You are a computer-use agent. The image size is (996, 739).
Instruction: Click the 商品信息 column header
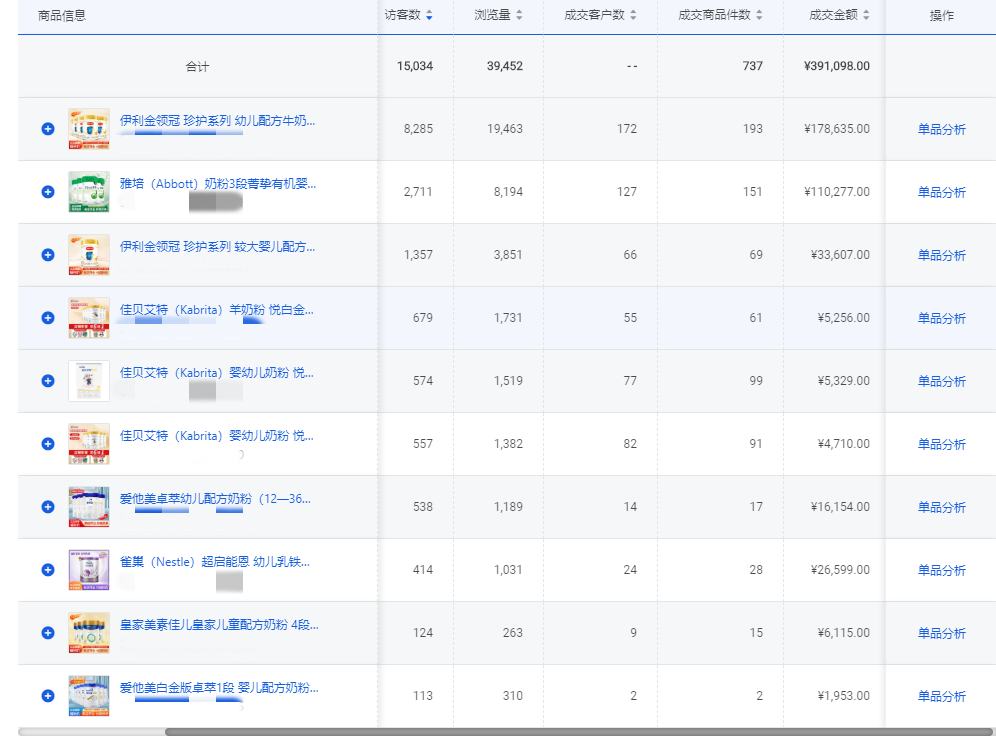[62, 15]
